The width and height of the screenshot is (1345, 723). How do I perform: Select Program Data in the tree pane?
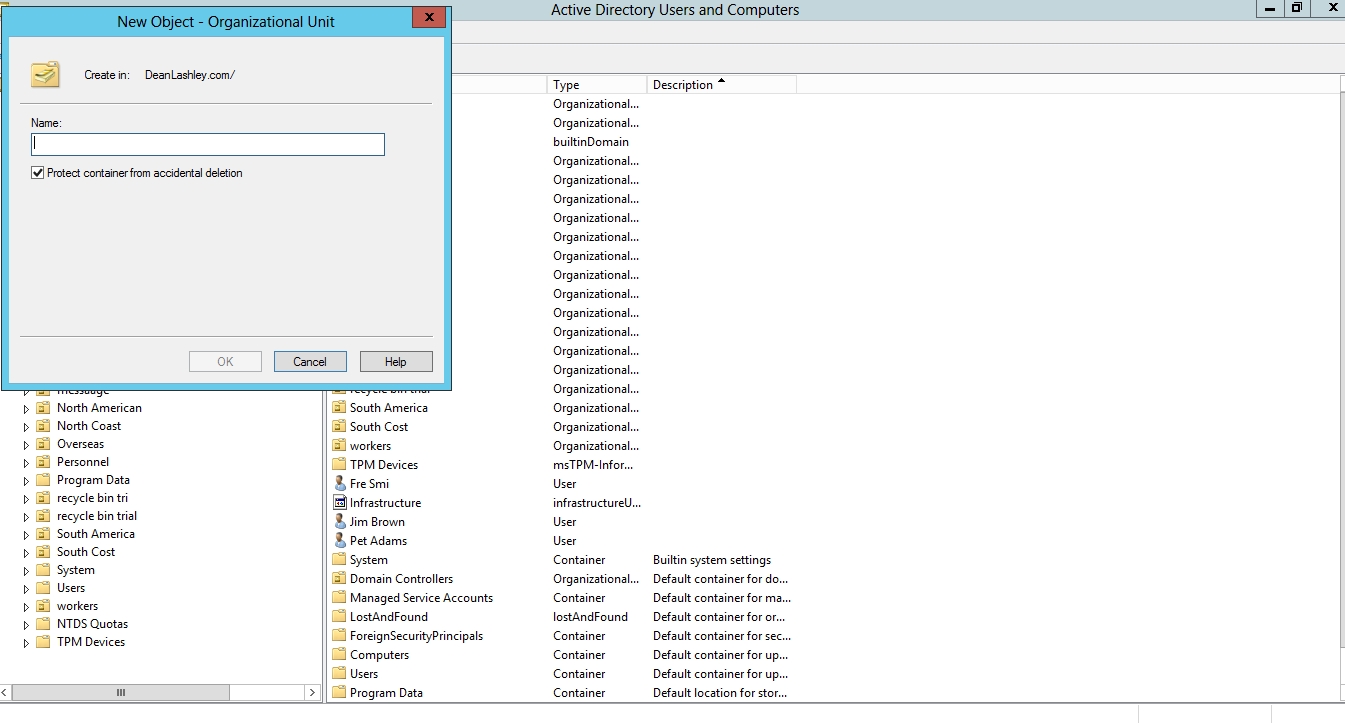93,480
